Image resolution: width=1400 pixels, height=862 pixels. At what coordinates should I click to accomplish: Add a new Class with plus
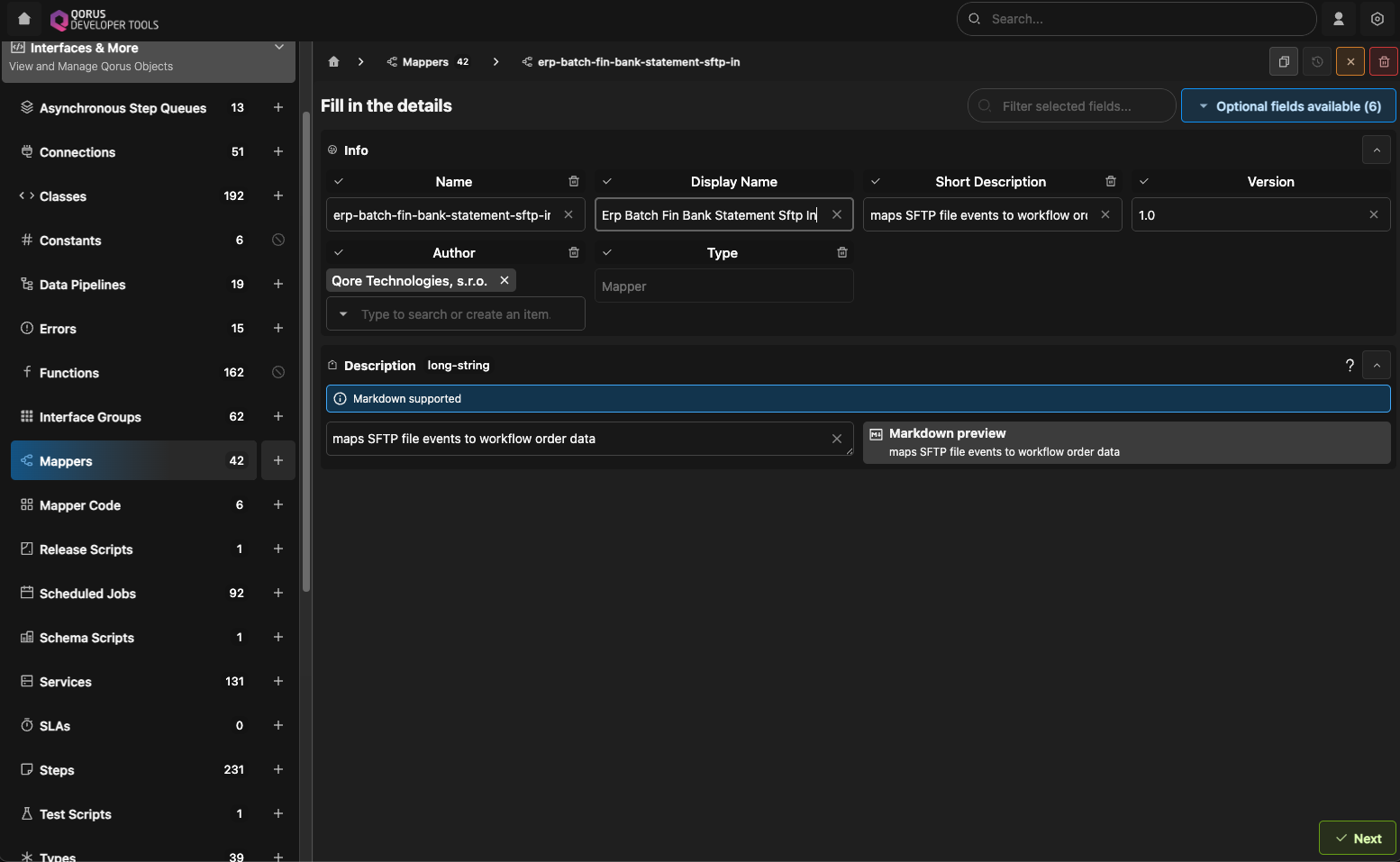pyautogui.click(x=278, y=195)
